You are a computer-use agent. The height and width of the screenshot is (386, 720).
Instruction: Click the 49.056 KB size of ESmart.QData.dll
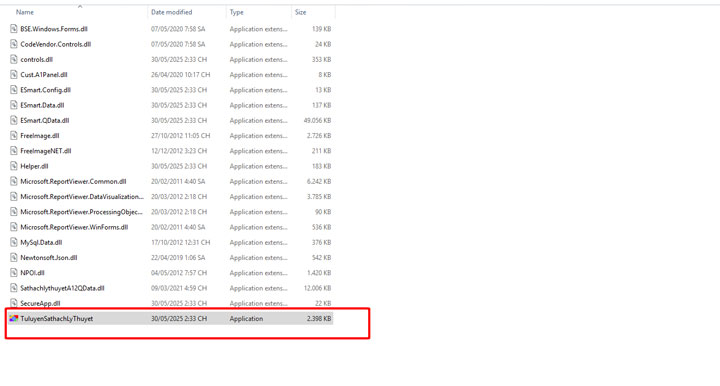(x=317, y=120)
